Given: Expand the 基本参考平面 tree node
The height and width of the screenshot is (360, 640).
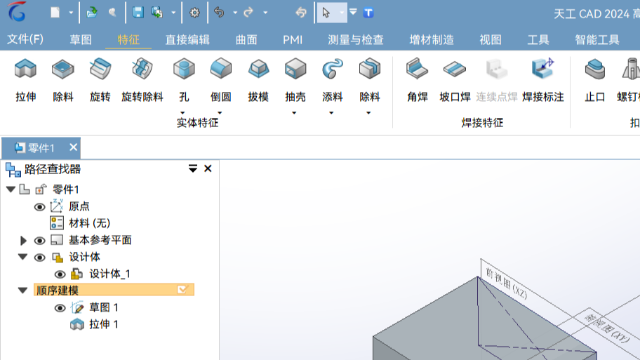Looking at the screenshot, I should (x=23, y=241).
